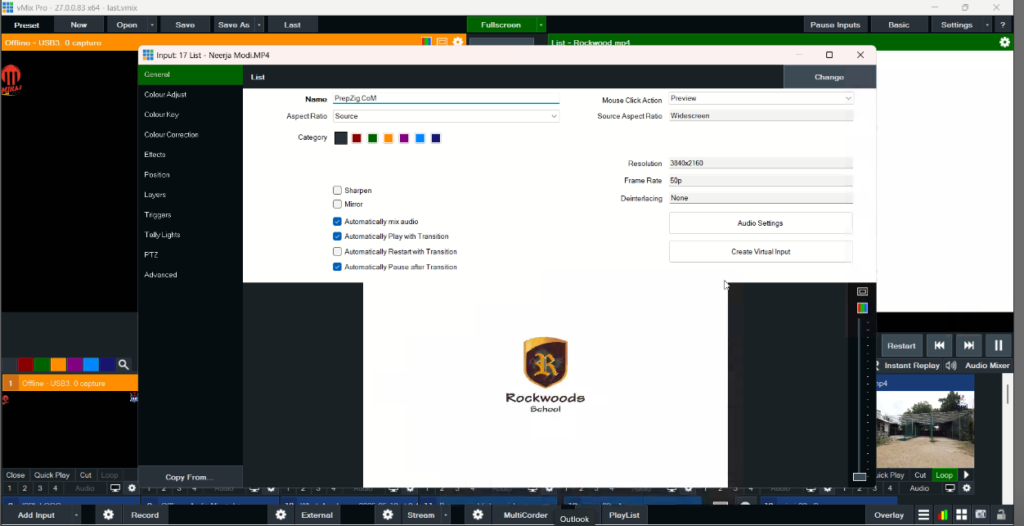The height and width of the screenshot is (526, 1024).
Task: Uncheck Automatically Play with Transition
Action: point(338,236)
